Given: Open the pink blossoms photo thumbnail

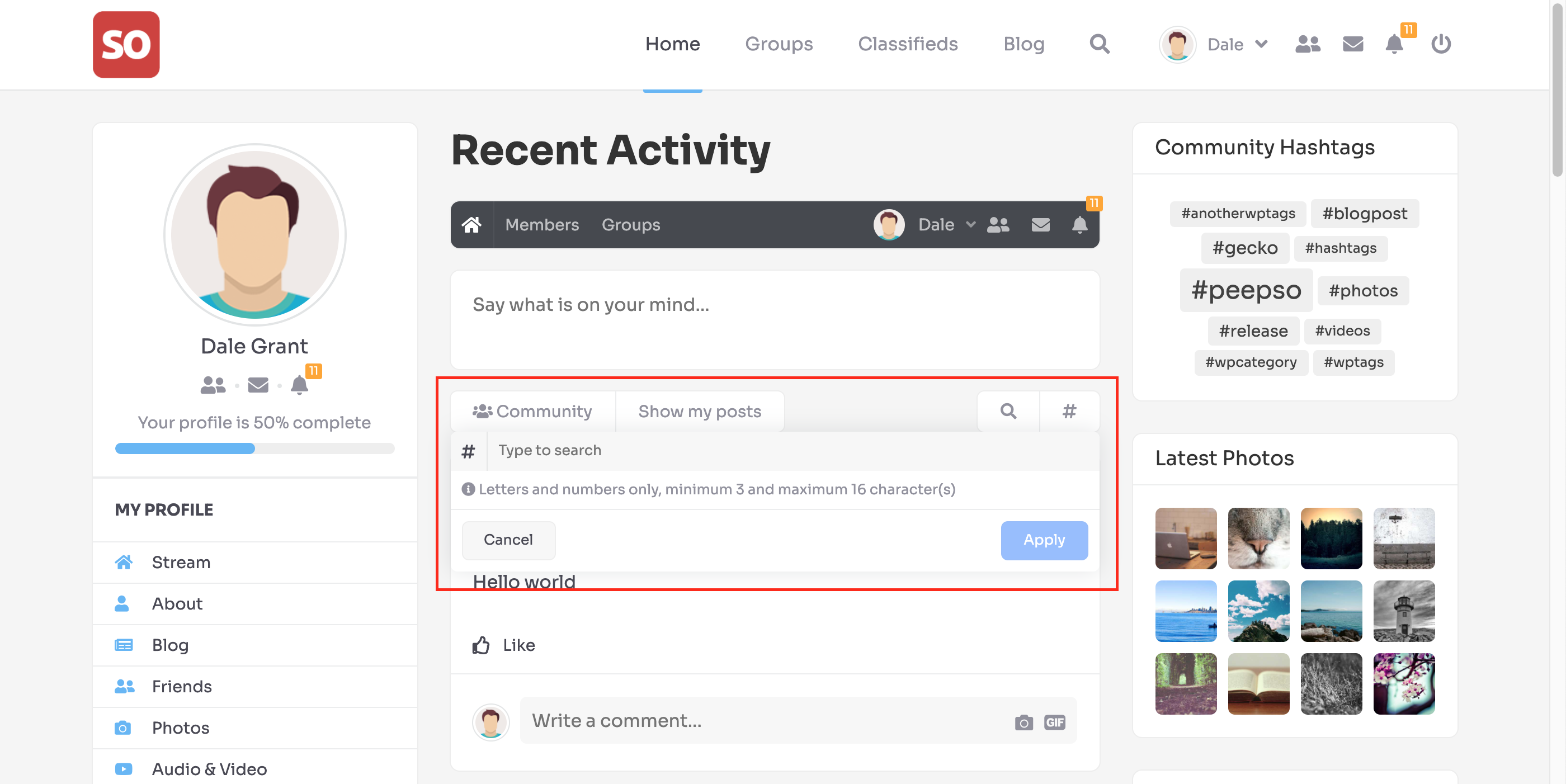Looking at the screenshot, I should 1404,684.
